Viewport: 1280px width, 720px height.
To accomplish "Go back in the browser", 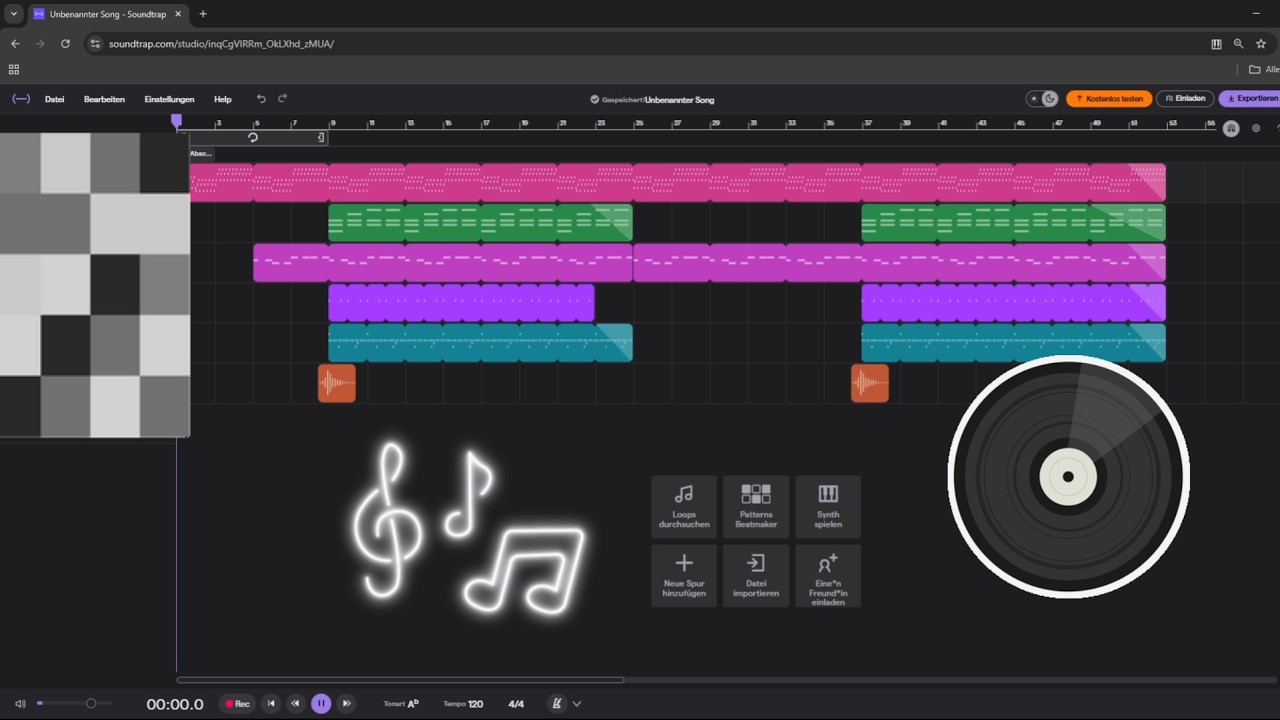I will pyautogui.click(x=15, y=44).
